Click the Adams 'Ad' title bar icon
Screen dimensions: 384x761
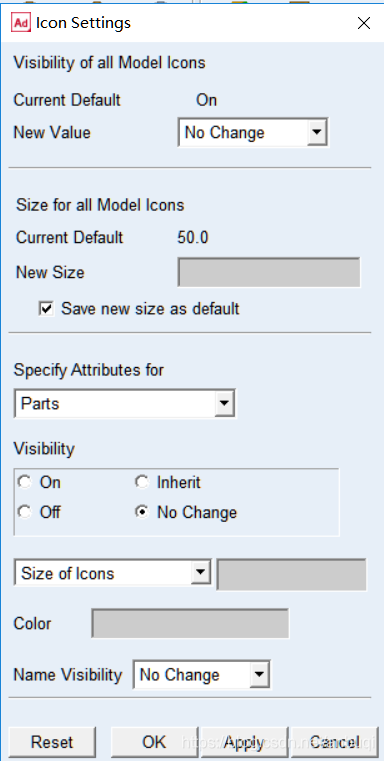(21, 22)
